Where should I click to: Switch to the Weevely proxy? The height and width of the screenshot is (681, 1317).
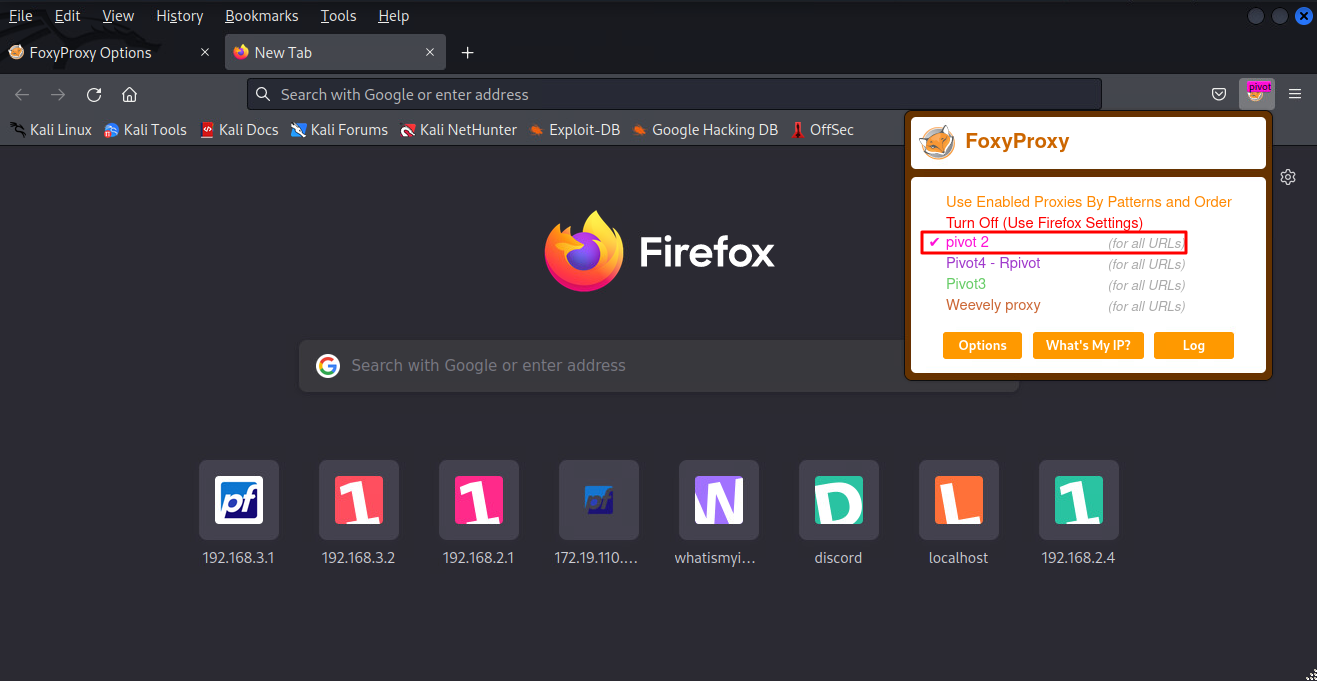[x=993, y=305]
